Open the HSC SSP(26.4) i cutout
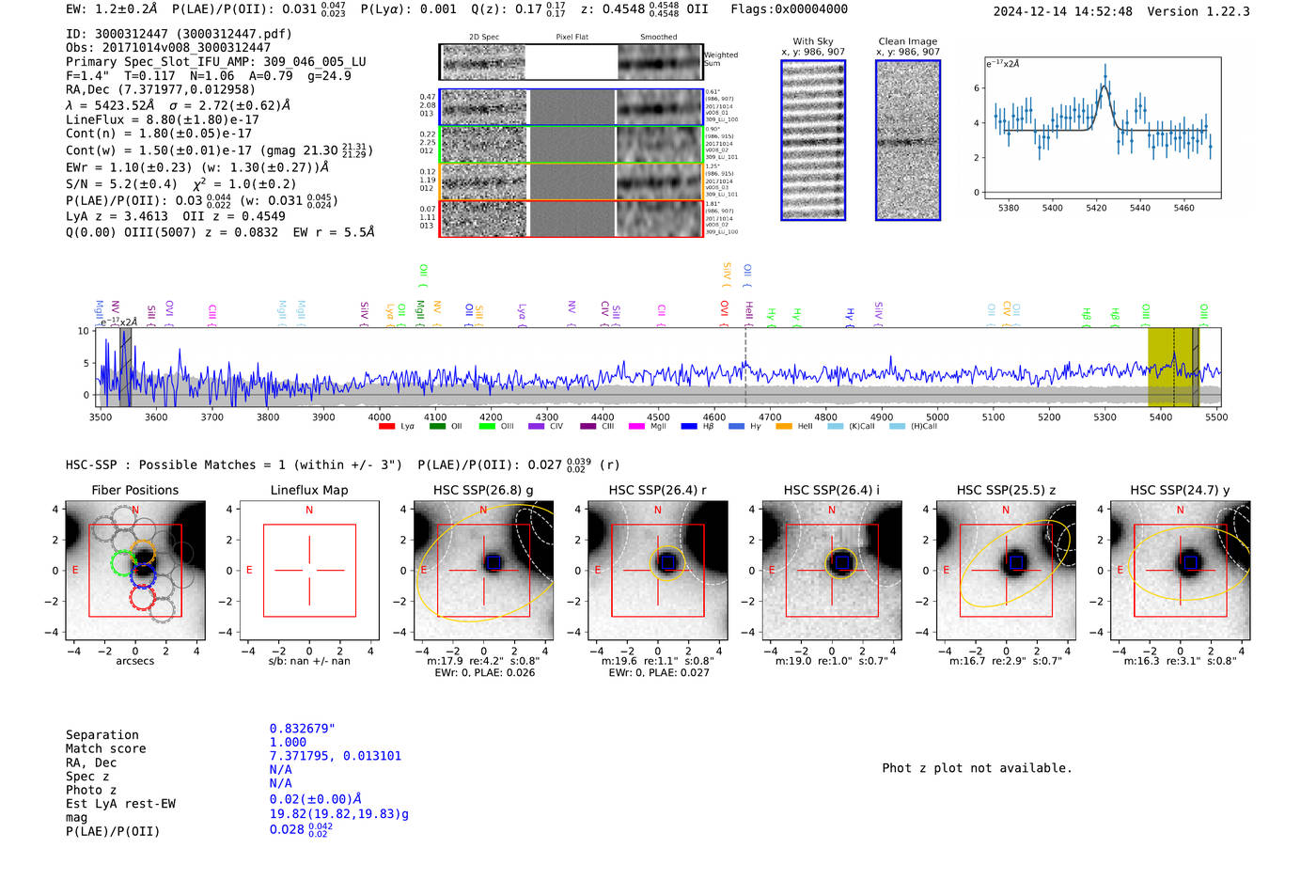Viewport: 1316px width, 896px height. point(832,571)
